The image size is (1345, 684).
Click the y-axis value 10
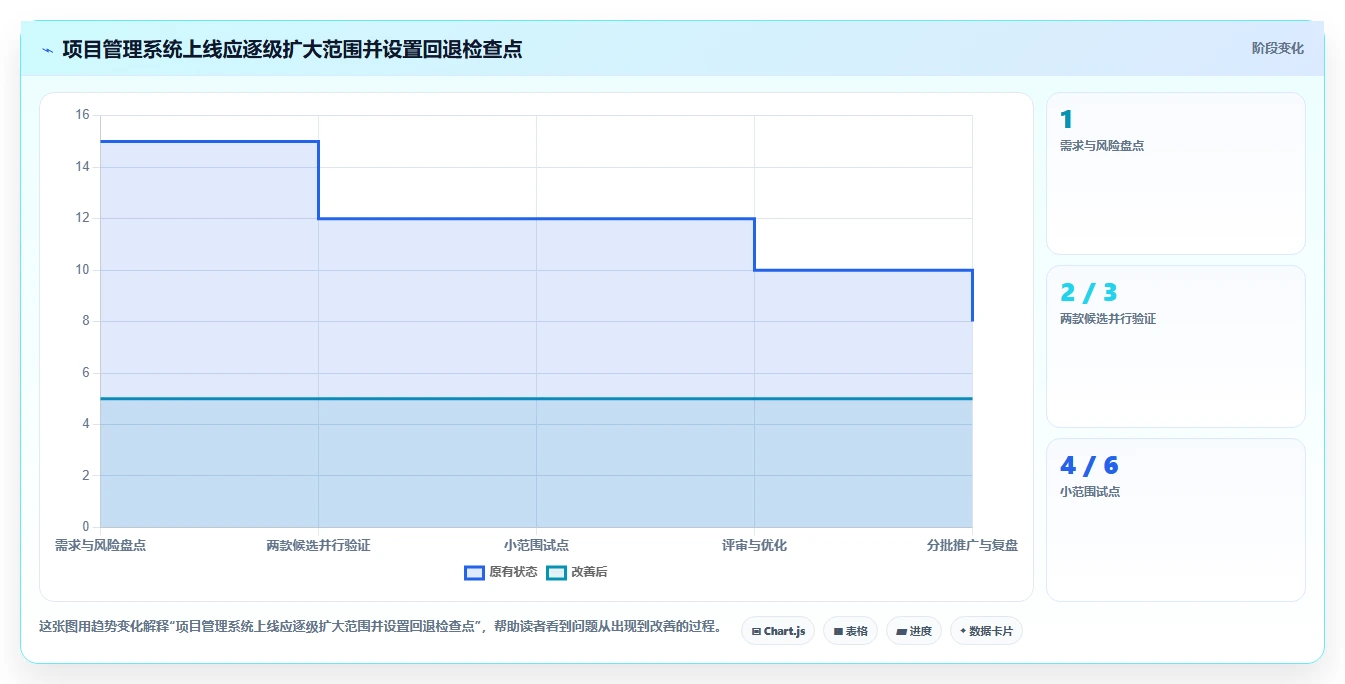point(82,270)
